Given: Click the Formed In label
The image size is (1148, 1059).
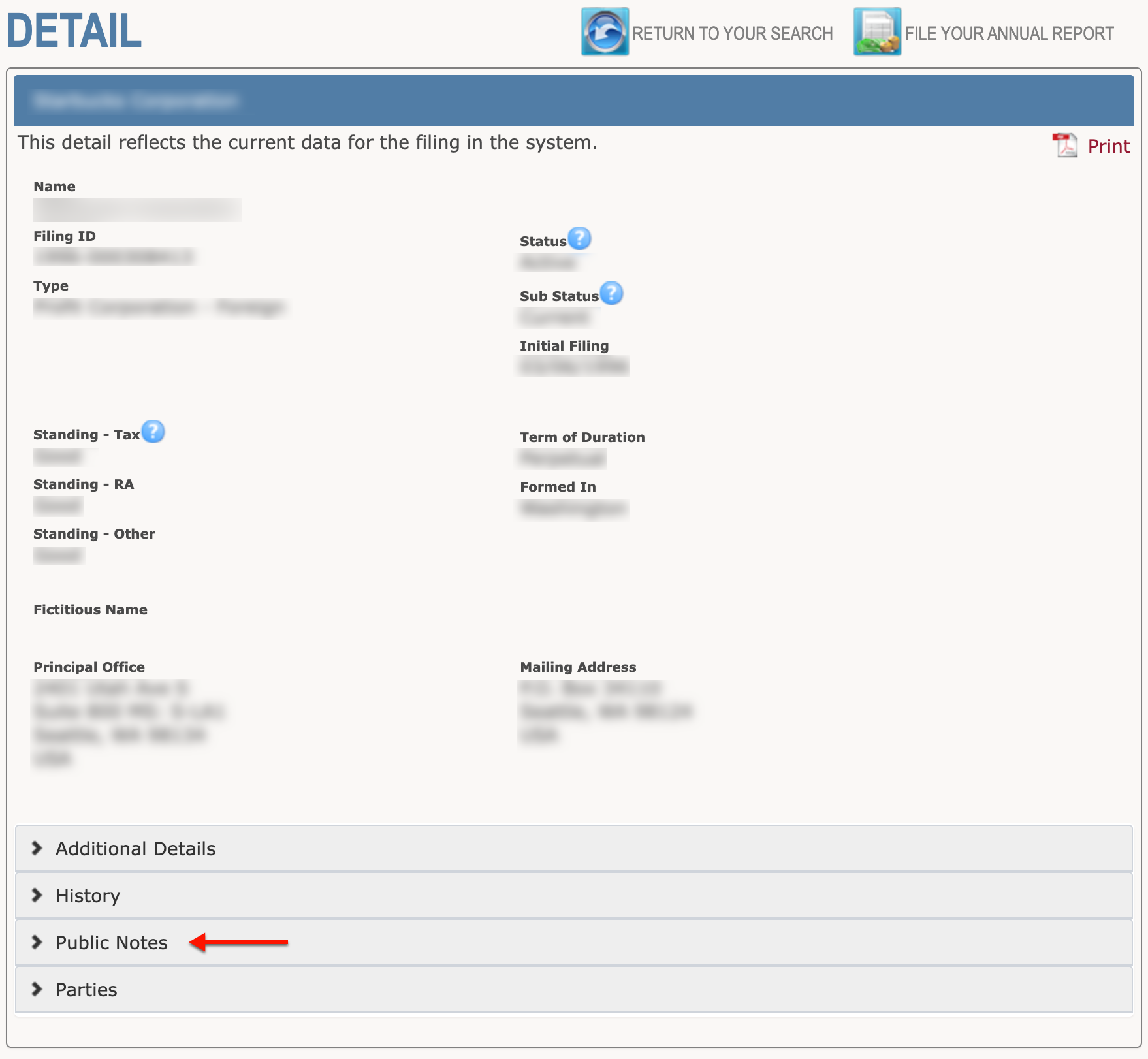Looking at the screenshot, I should pos(558,487).
